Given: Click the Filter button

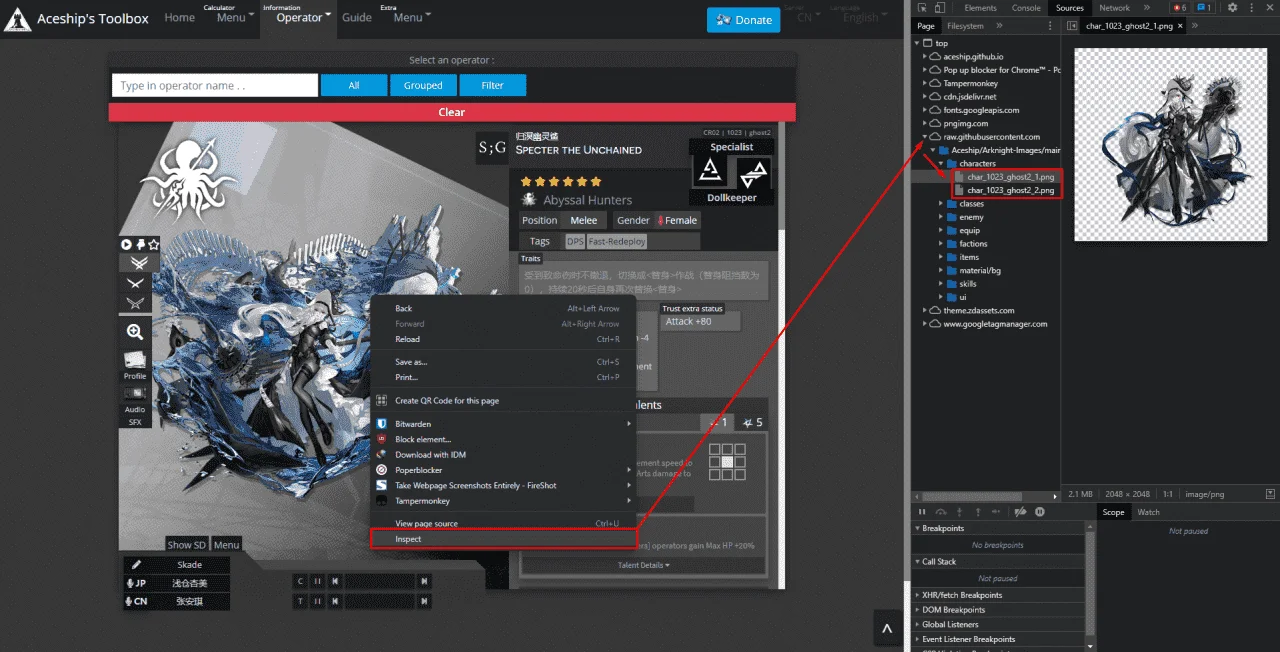Looking at the screenshot, I should (493, 86).
